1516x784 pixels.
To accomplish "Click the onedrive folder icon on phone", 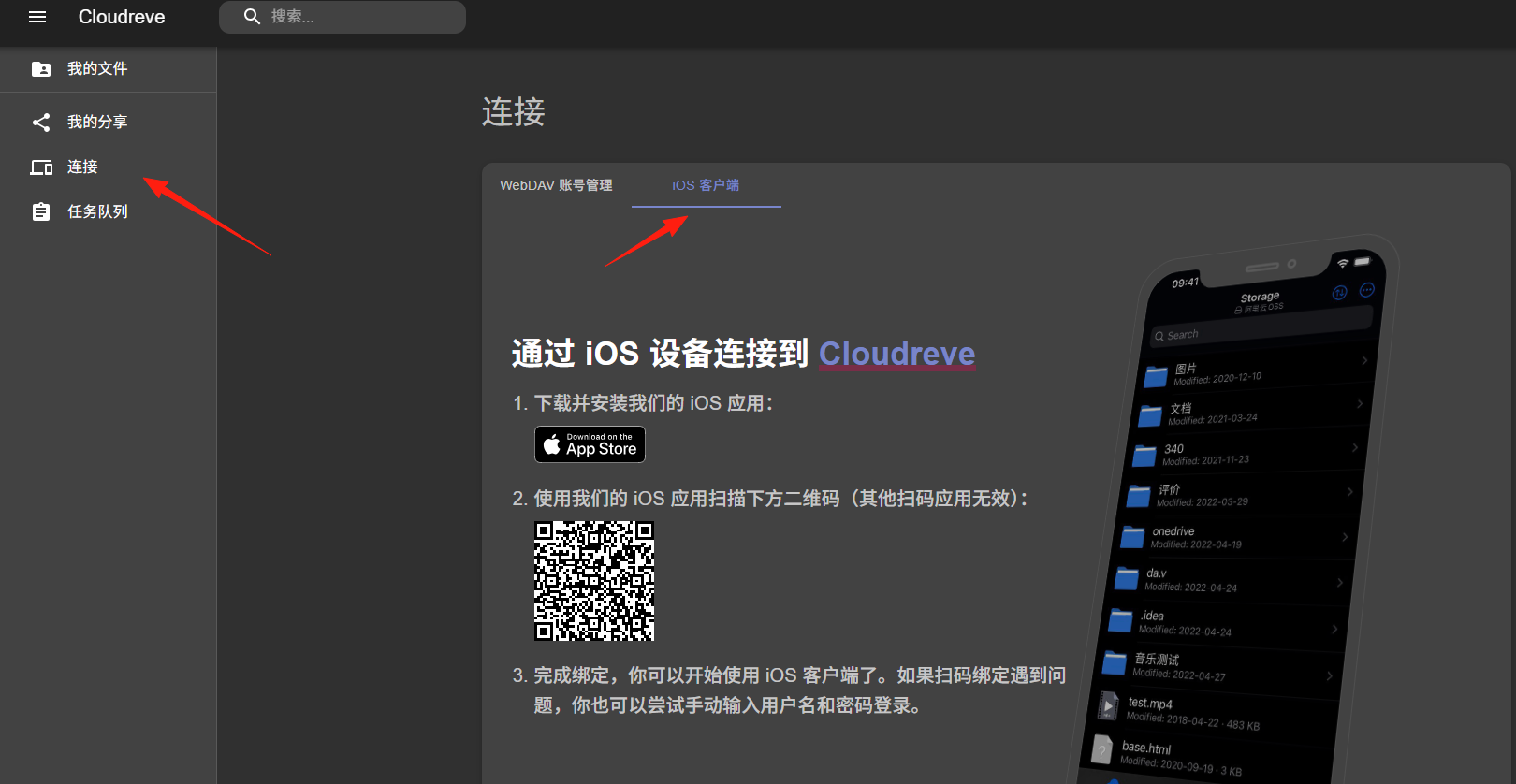I will coord(1133,537).
